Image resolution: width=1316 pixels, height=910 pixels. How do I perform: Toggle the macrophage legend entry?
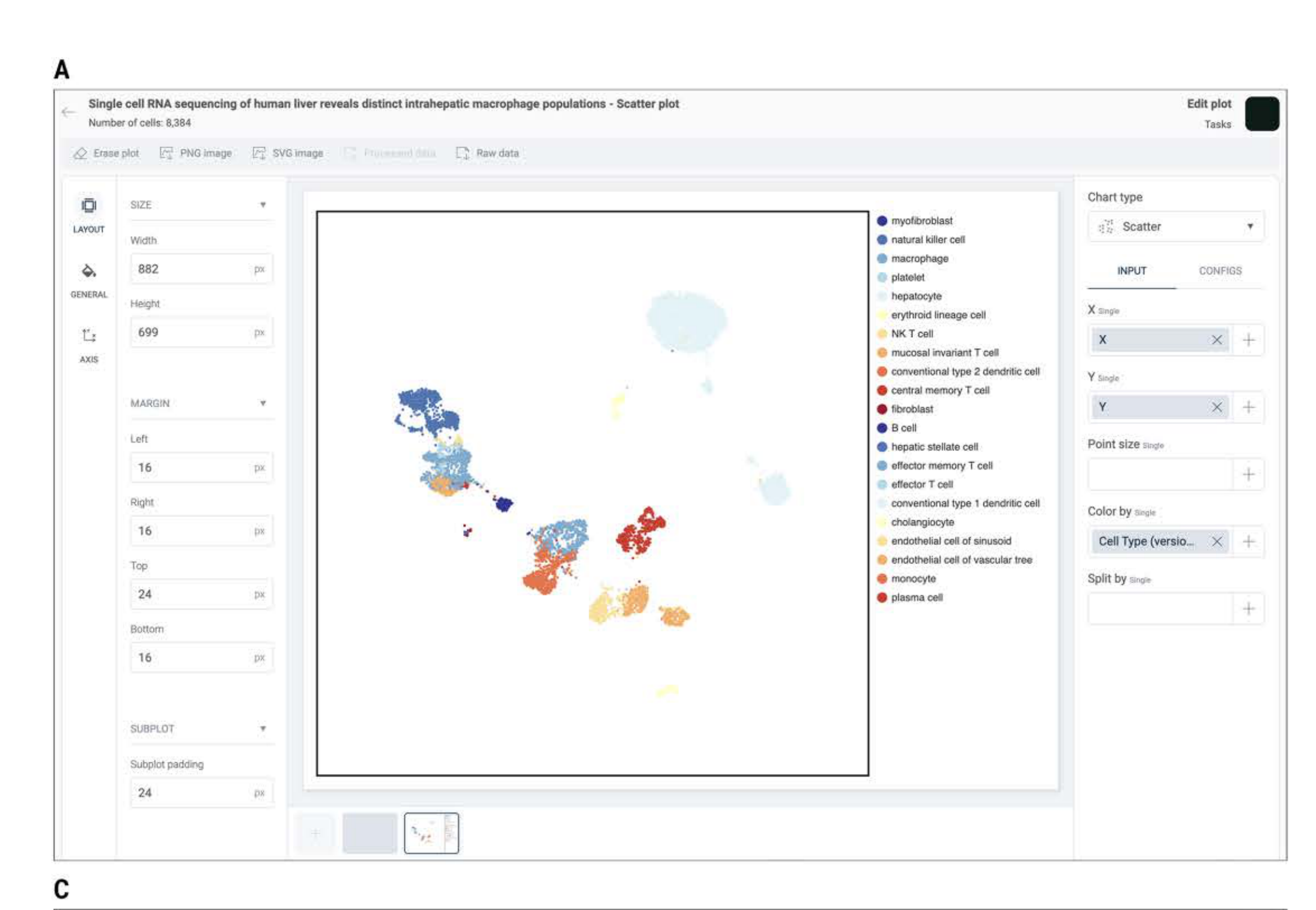click(x=919, y=258)
